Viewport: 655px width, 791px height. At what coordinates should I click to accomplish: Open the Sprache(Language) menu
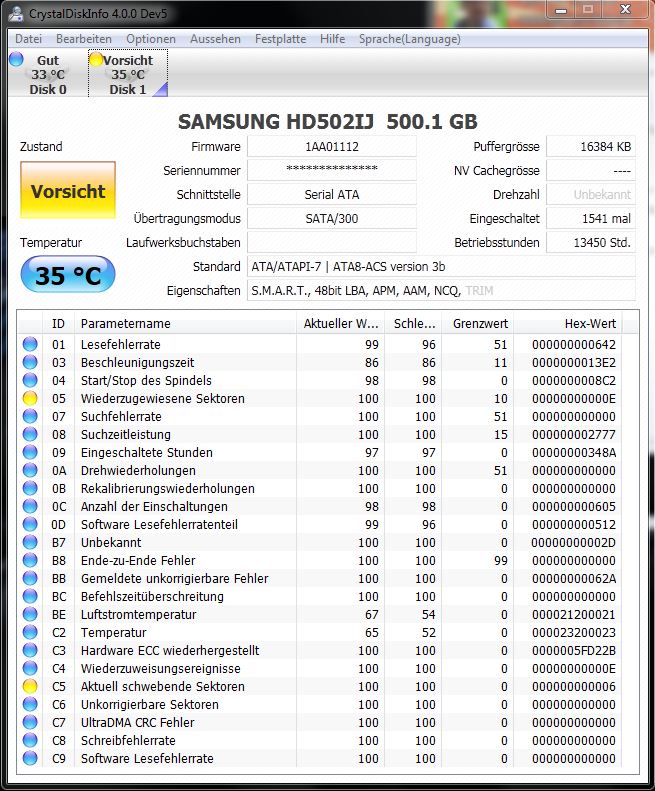(x=409, y=39)
